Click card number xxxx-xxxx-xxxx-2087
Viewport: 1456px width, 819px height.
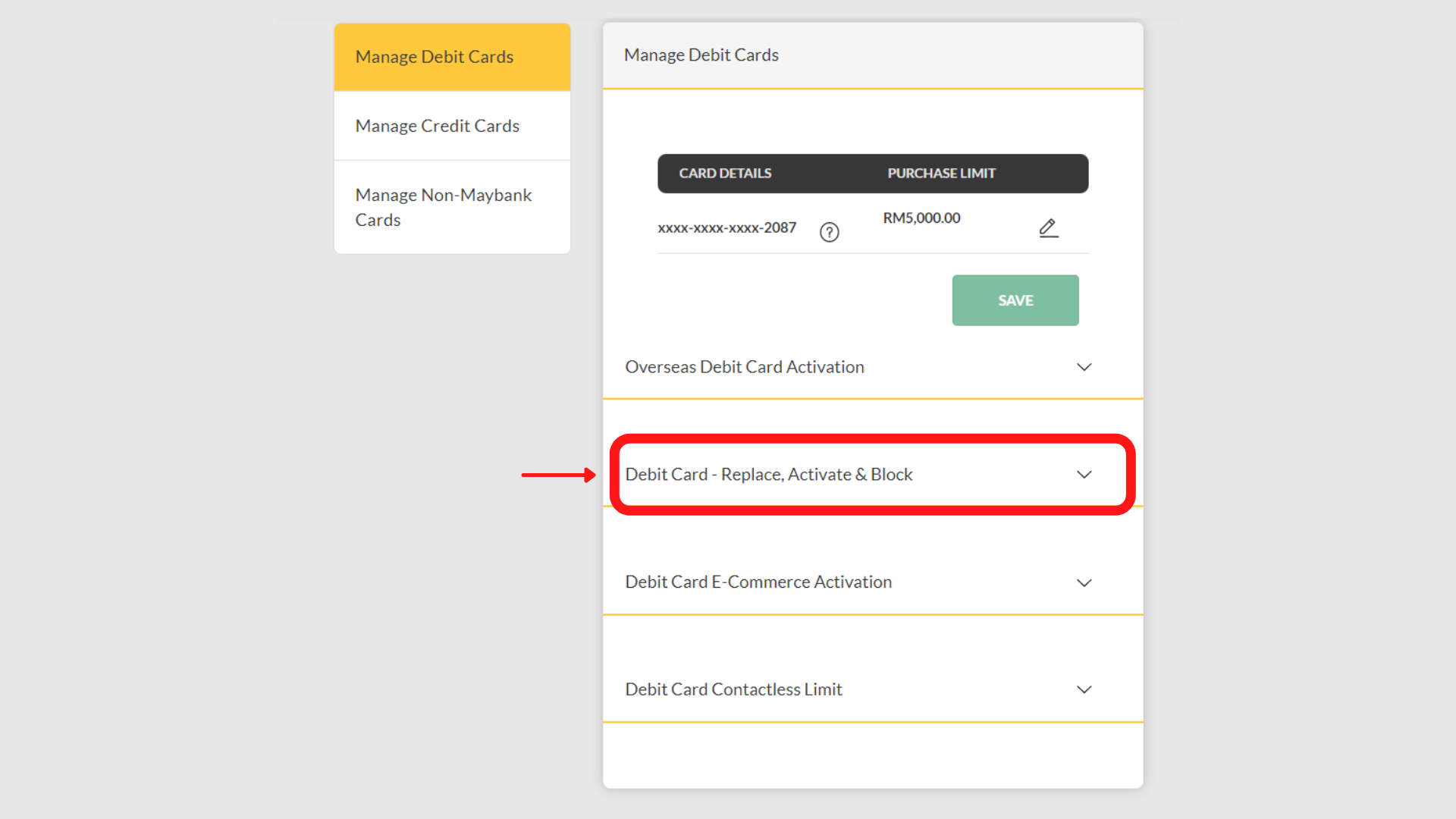(x=727, y=227)
